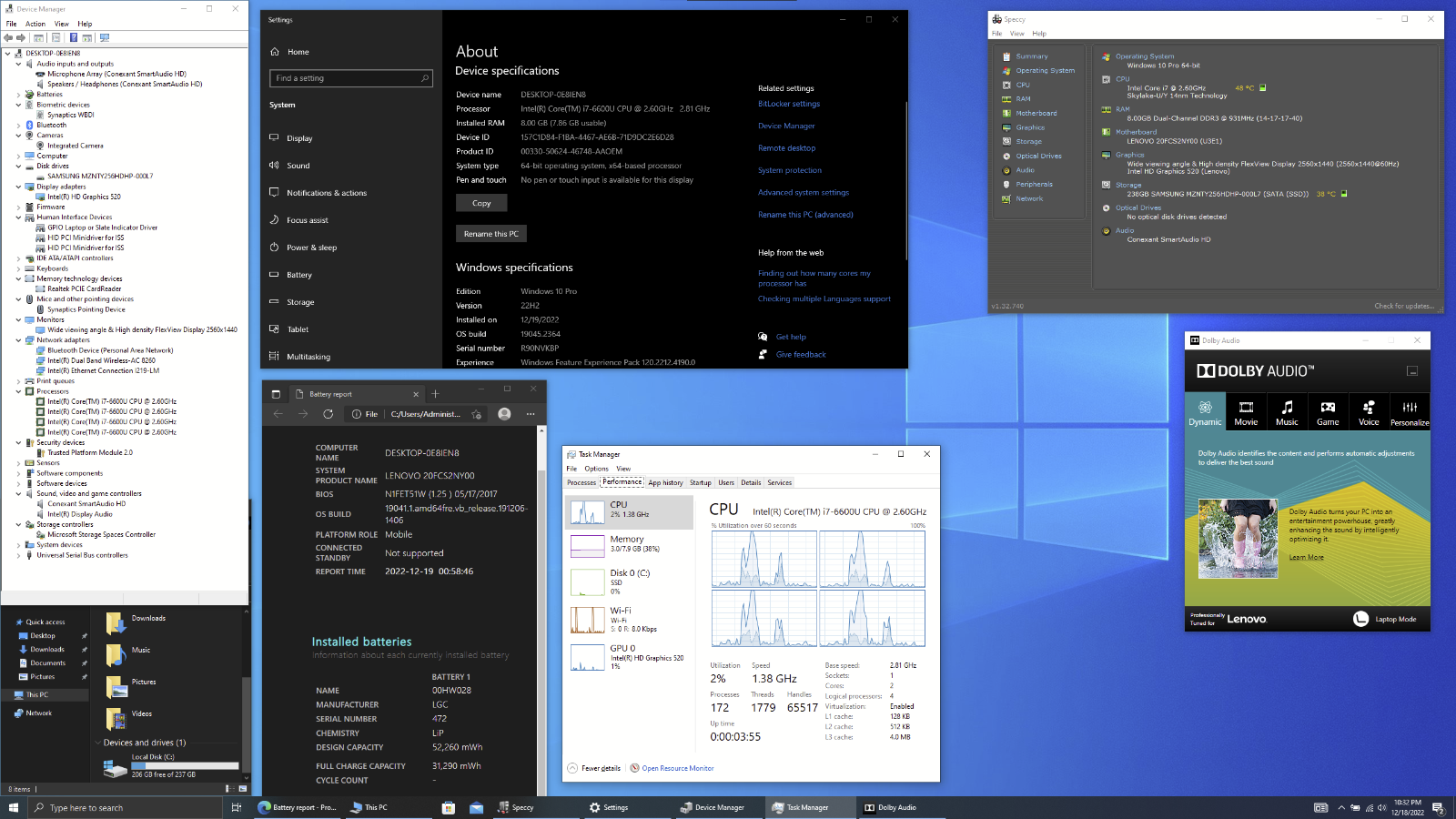
Task: Select Graphics in Speccy sidebar
Action: coord(1030,127)
